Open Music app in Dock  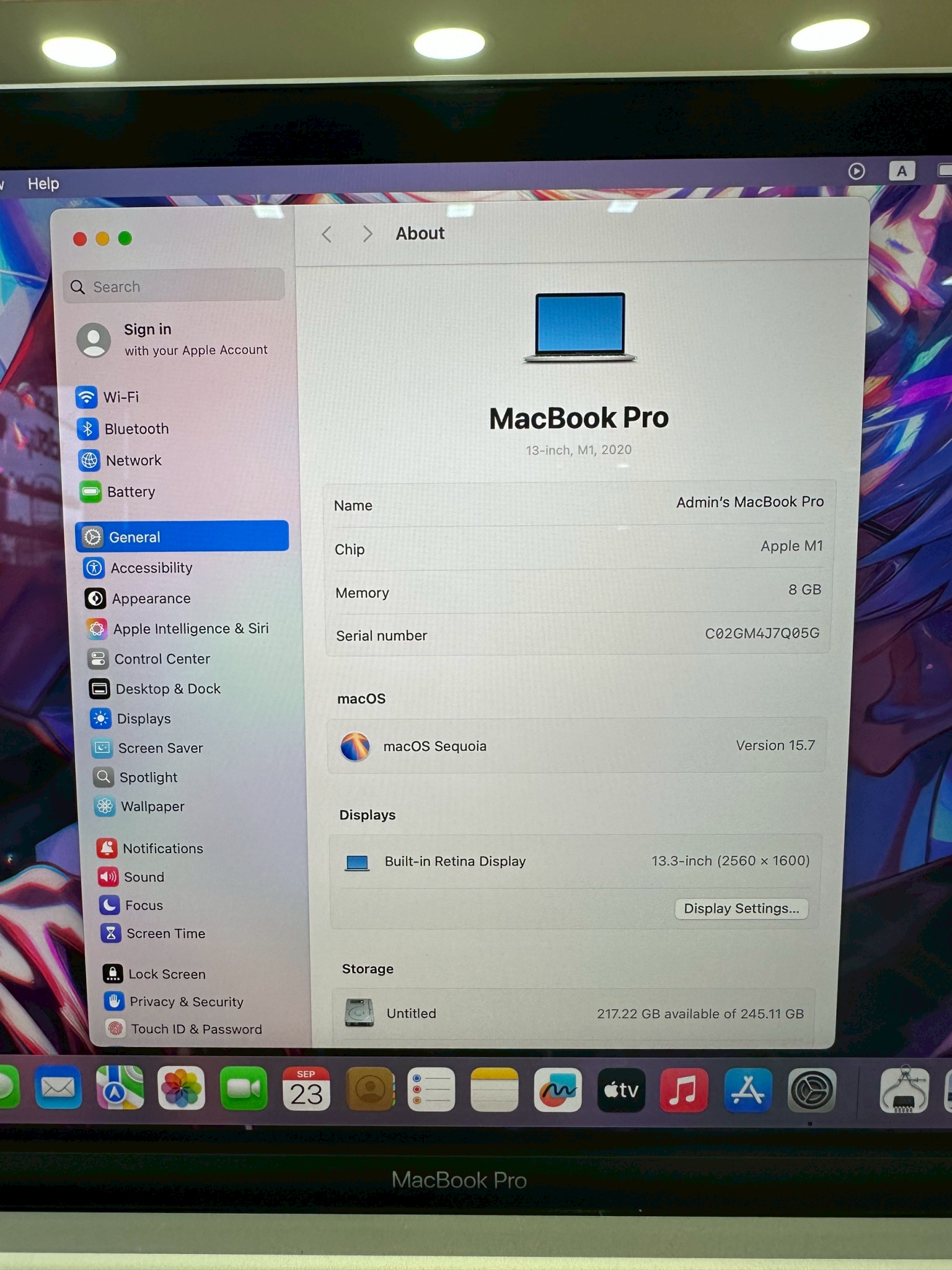click(684, 1090)
